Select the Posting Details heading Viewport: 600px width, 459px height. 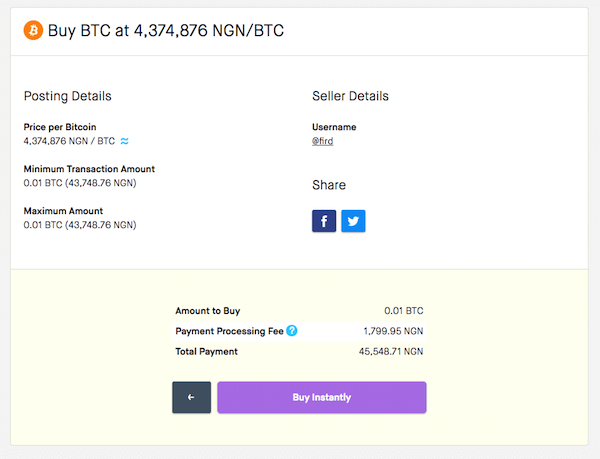tap(67, 96)
